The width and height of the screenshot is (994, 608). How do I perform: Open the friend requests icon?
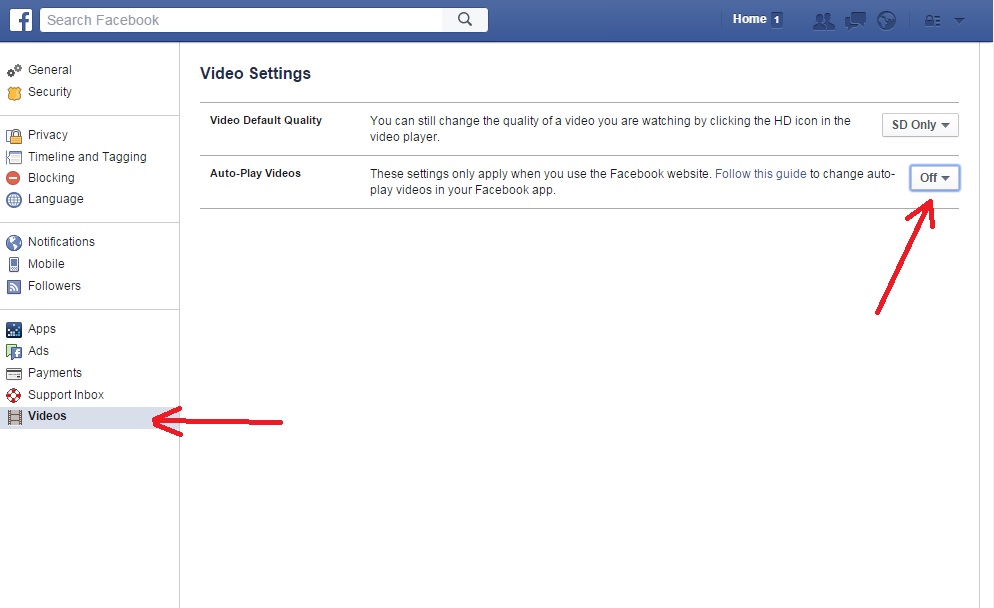click(x=823, y=20)
